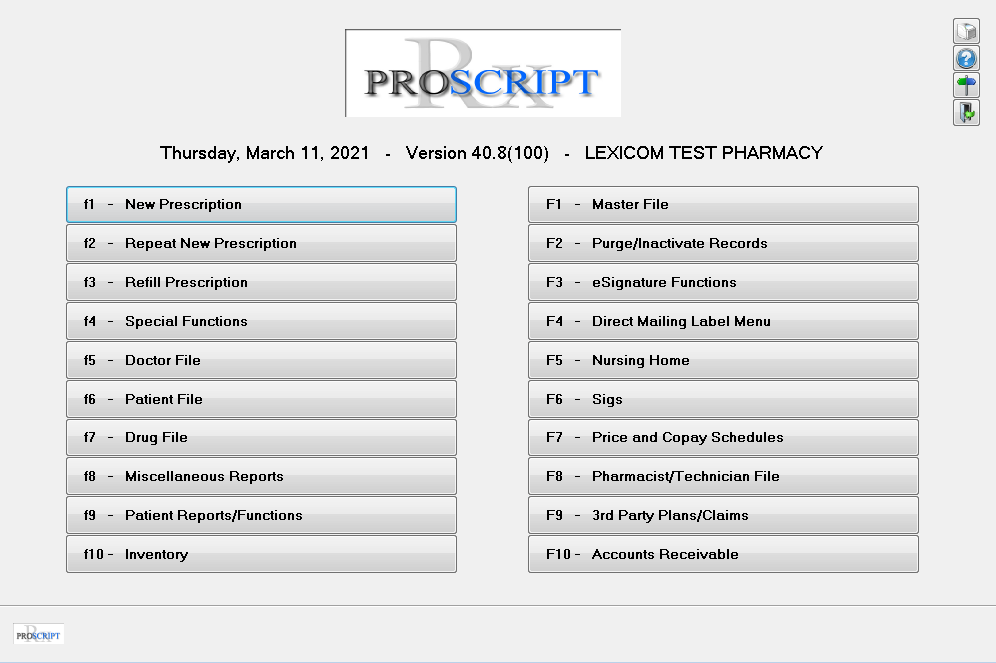
Task: Open the Patient File
Action: tap(260, 398)
